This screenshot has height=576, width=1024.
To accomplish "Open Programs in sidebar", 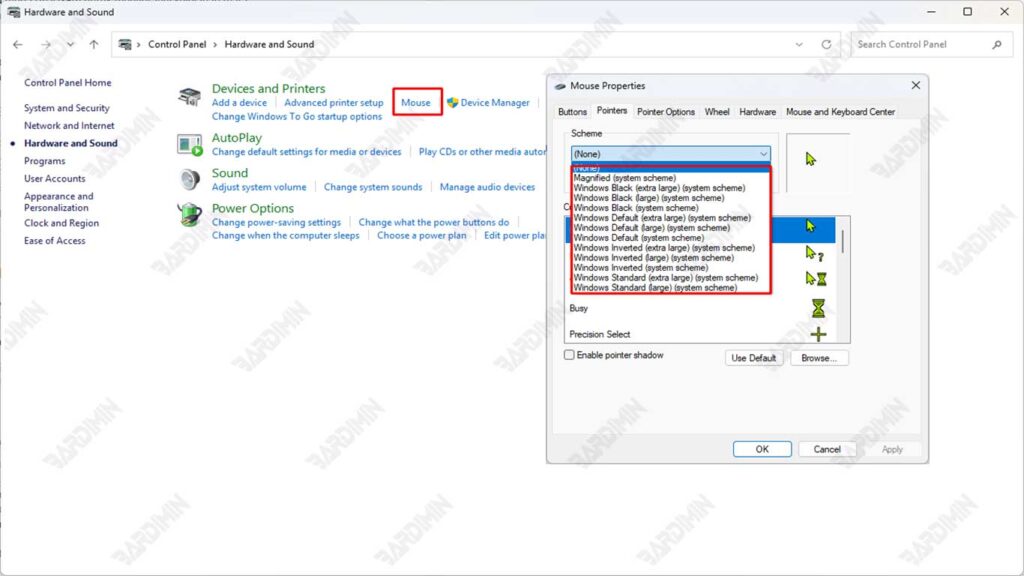I will (44, 161).
